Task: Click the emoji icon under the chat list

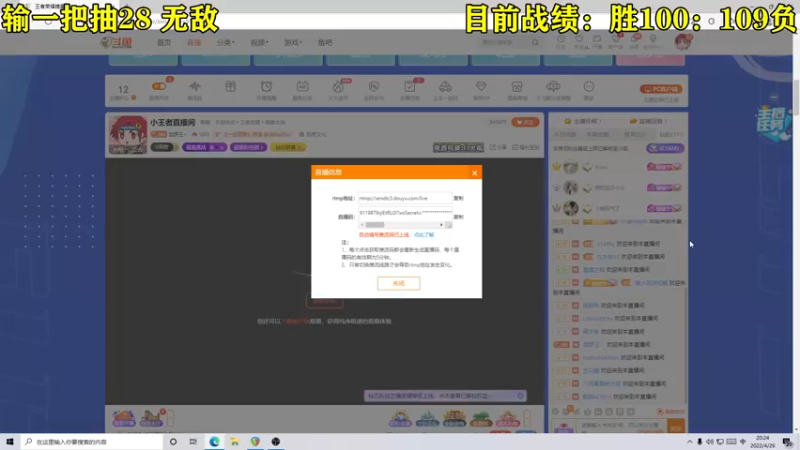Action: click(x=556, y=411)
